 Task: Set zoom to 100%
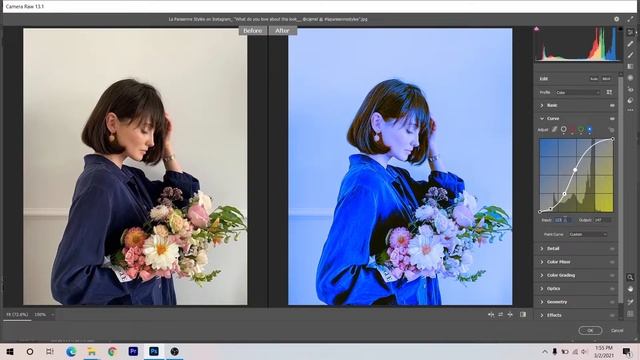coord(40,315)
